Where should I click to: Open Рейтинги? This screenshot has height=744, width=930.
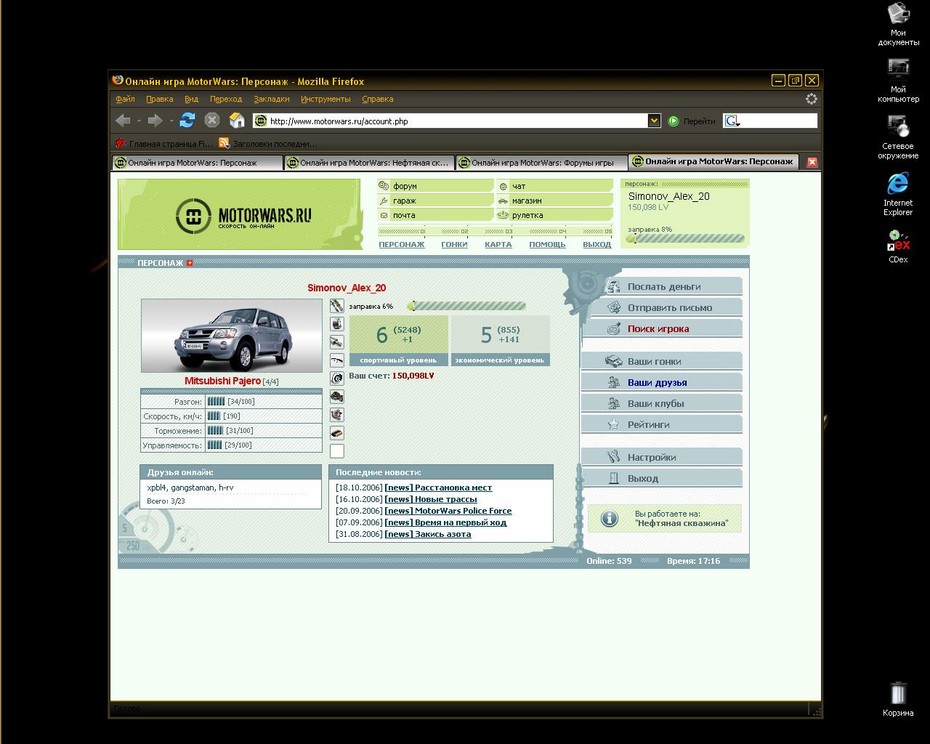(663, 425)
